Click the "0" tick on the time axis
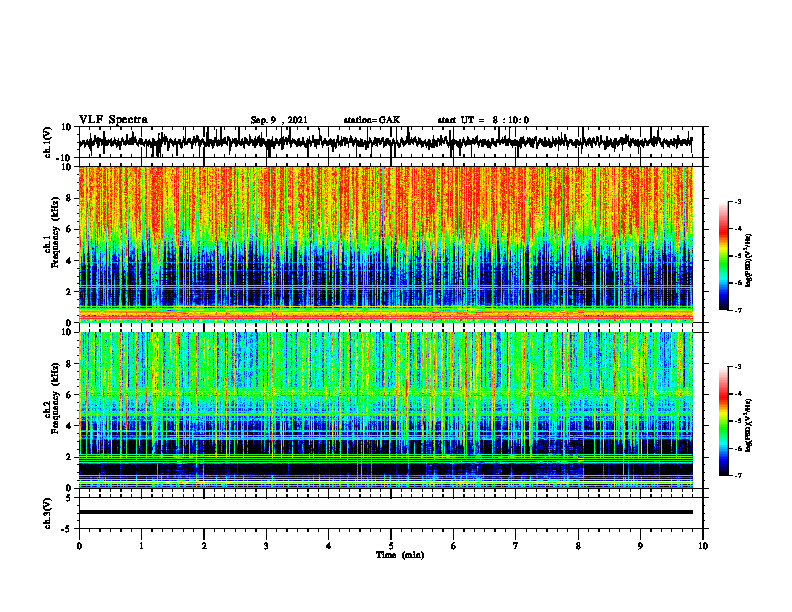The height and width of the screenshot is (612, 792). 79,546
